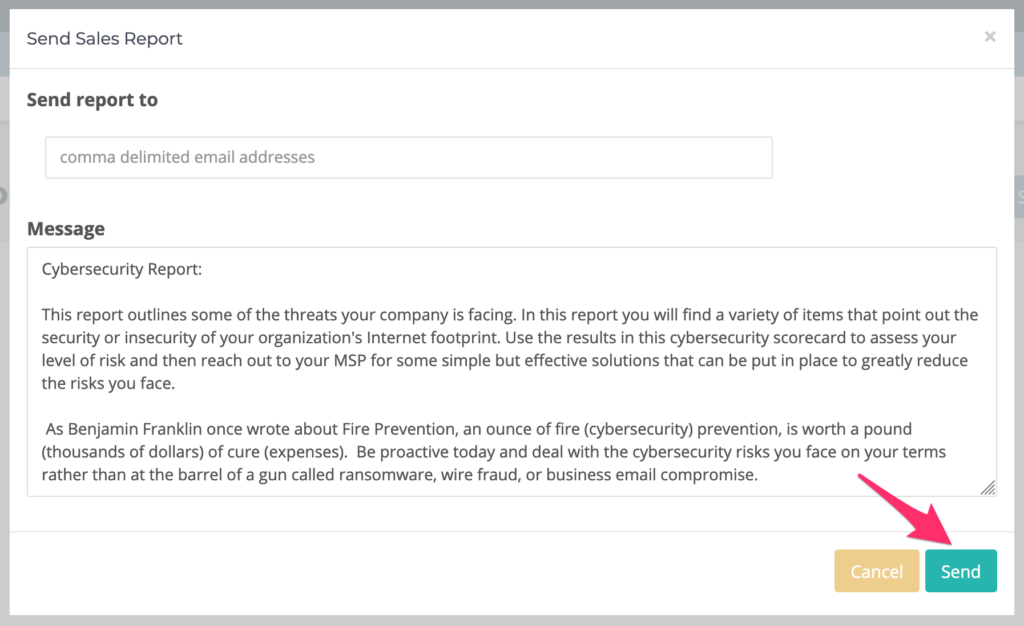Image resolution: width=1024 pixels, height=626 pixels.
Task: Click the 'Send Sales Report' dialog title
Action: pos(104,39)
